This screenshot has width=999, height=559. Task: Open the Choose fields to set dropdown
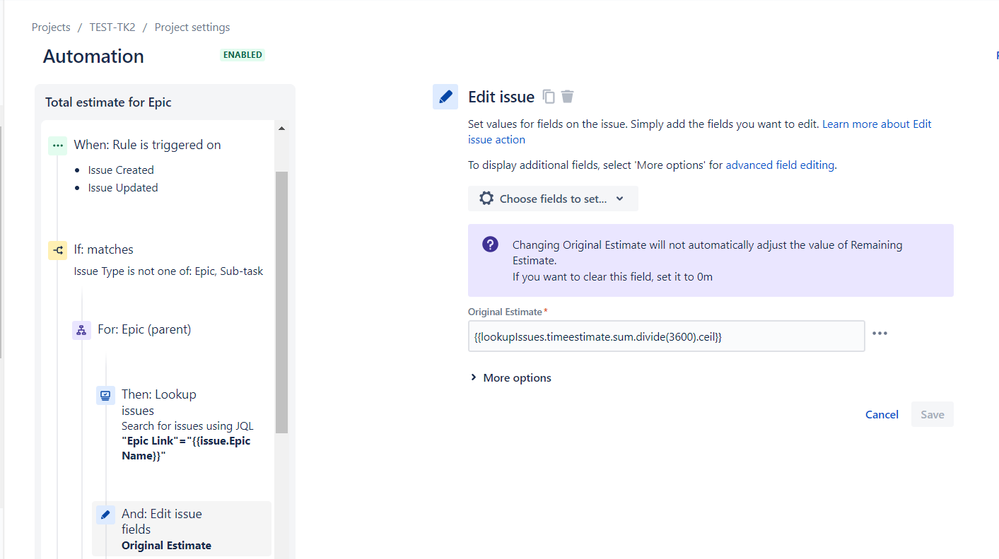click(x=552, y=199)
